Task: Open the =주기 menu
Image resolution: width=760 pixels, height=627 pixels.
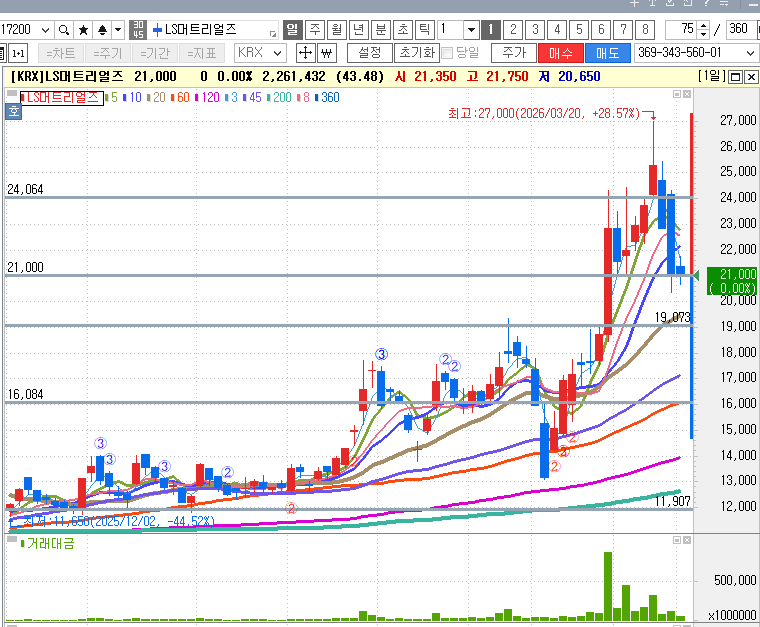Action: pyautogui.click(x=108, y=53)
